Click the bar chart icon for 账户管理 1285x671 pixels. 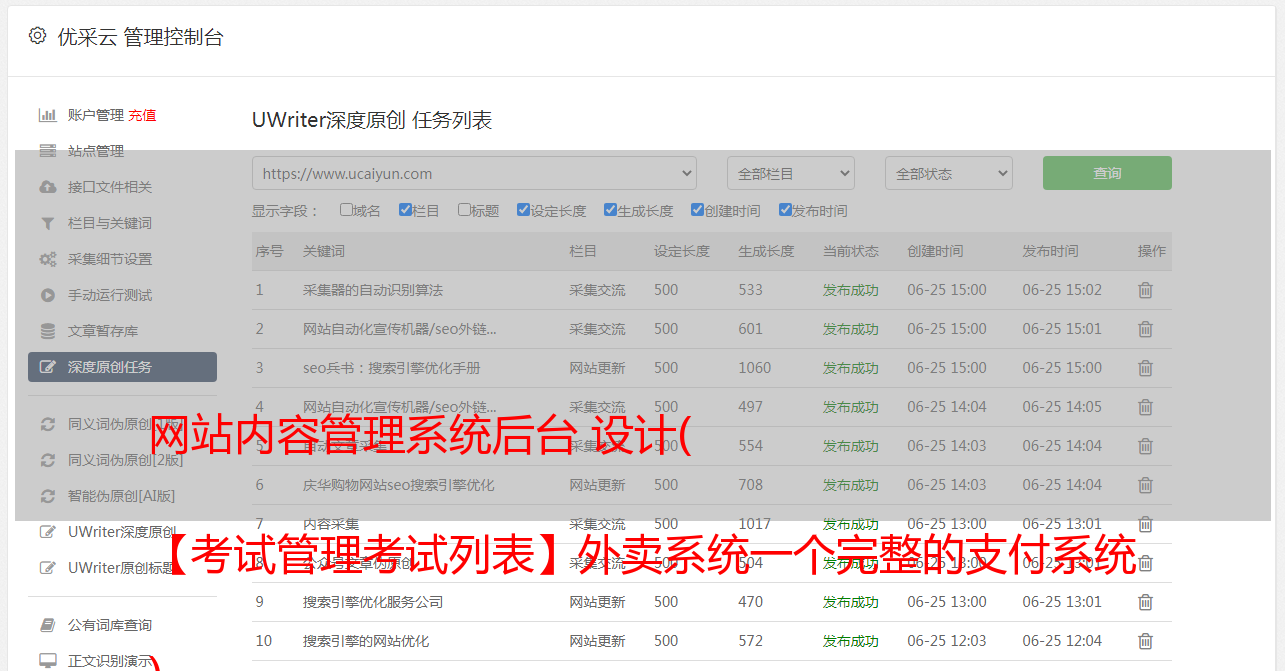pyautogui.click(x=47, y=115)
